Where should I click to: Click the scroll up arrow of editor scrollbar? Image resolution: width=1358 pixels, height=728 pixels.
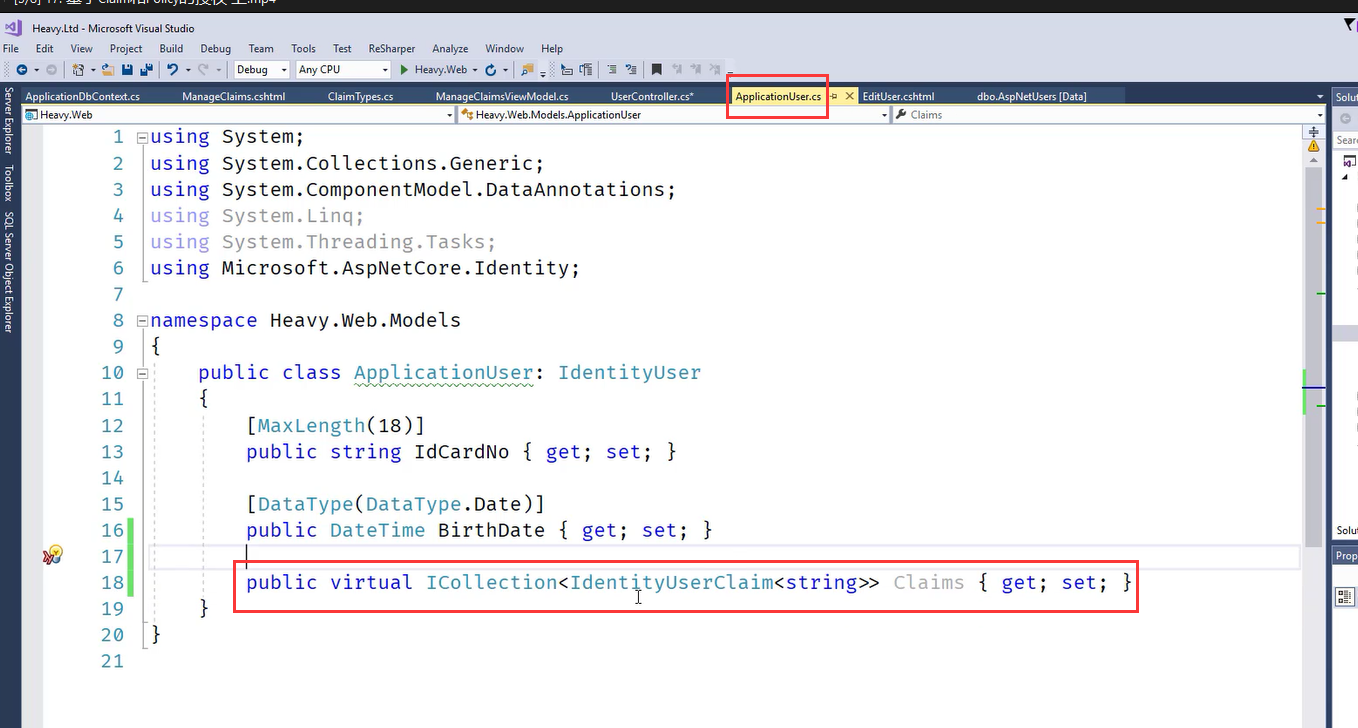tap(1314, 161)
